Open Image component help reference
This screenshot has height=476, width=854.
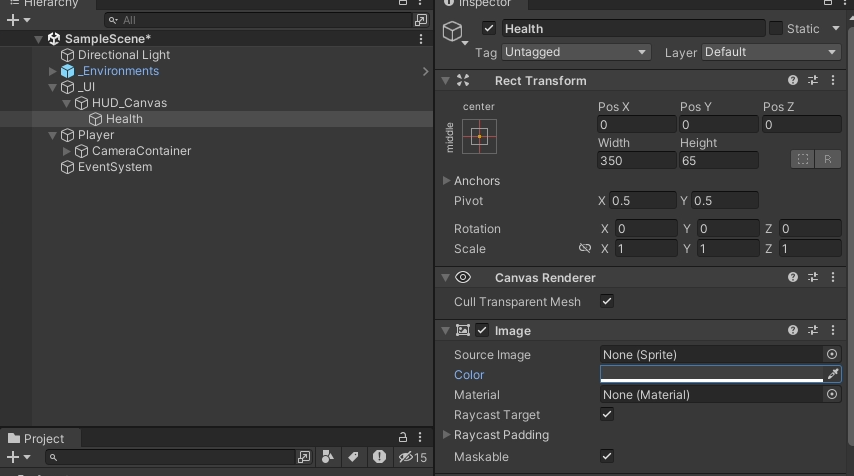click(x=793, y=330)
